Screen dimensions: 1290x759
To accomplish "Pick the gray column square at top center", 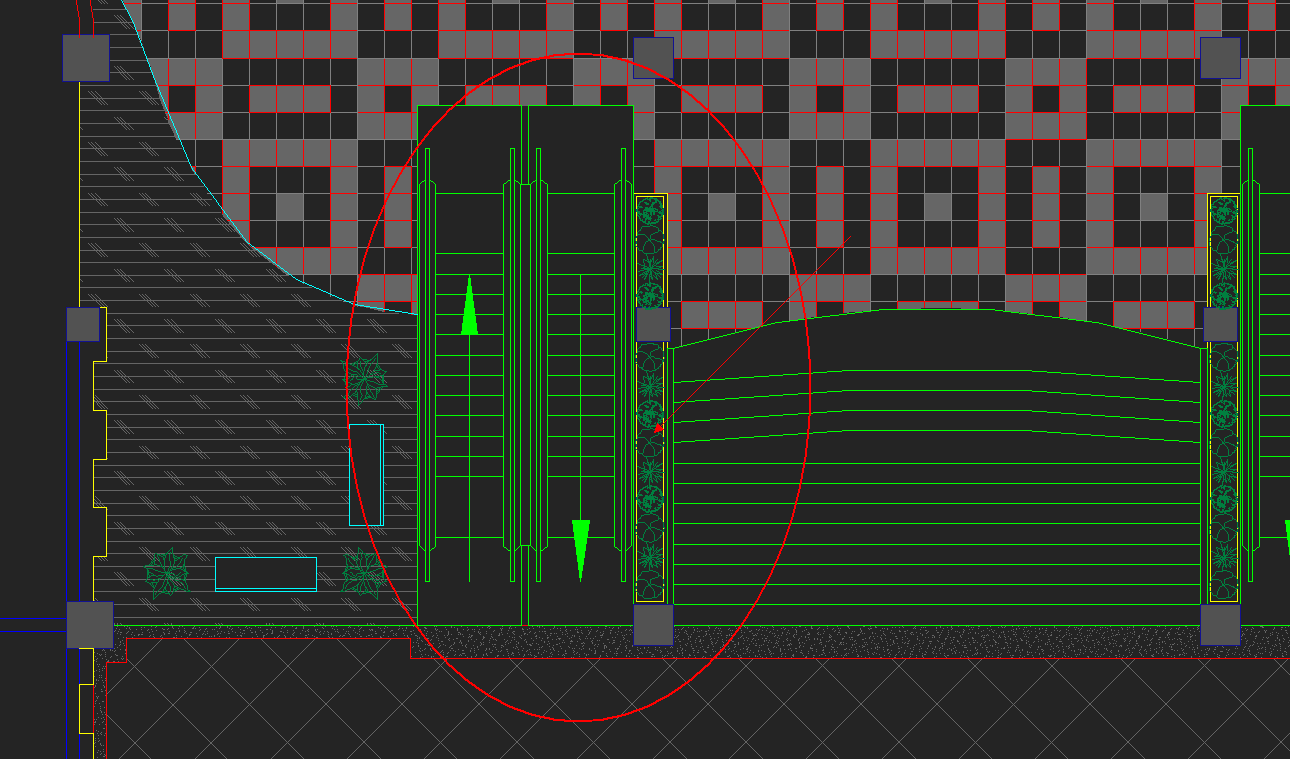I will click(x=654, y=58).
